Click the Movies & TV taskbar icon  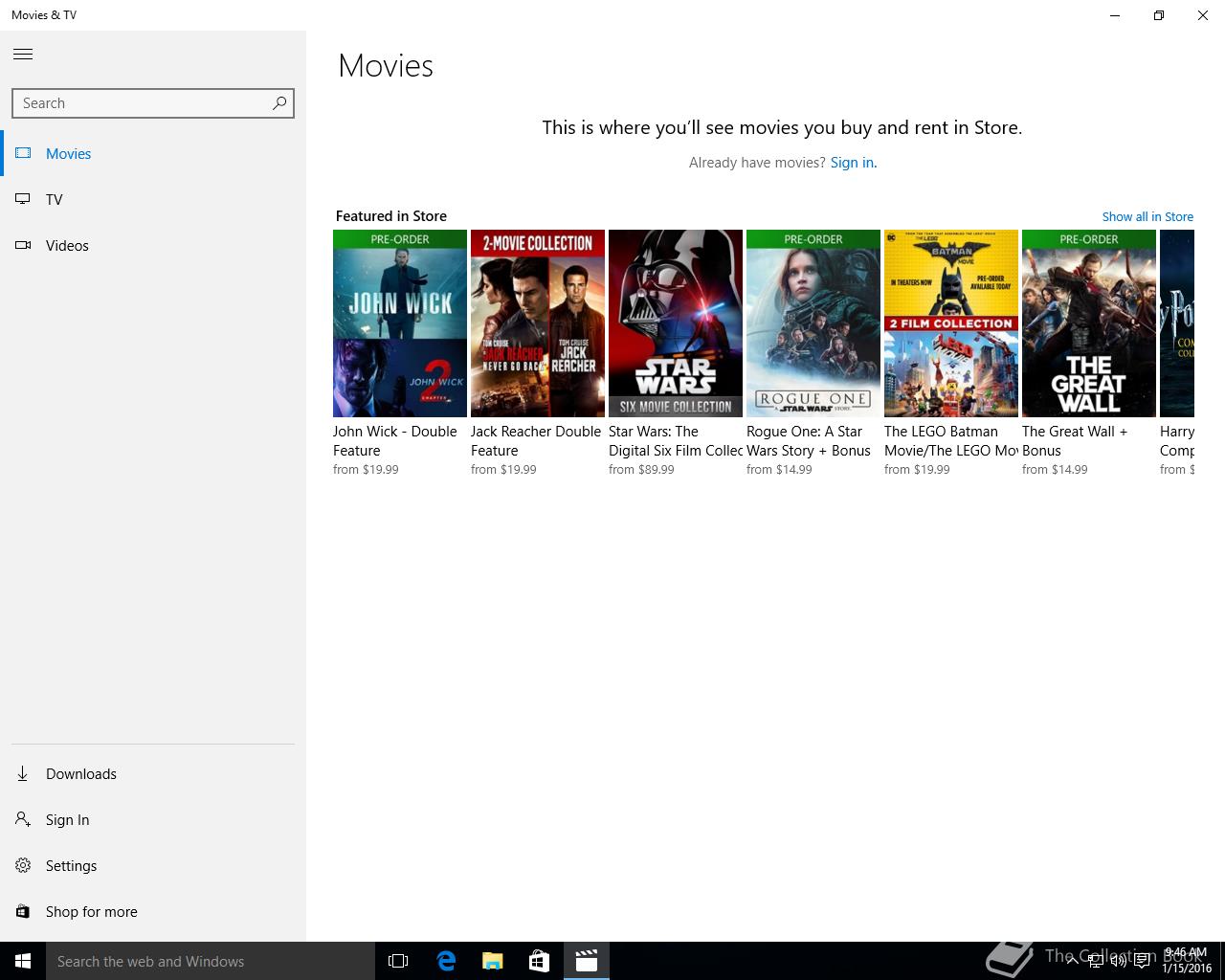tap(586, 961)
